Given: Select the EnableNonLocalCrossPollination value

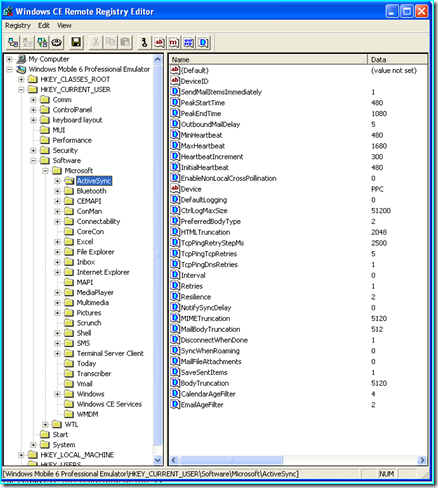Looking at the screenshot, I should click(228, 178).
